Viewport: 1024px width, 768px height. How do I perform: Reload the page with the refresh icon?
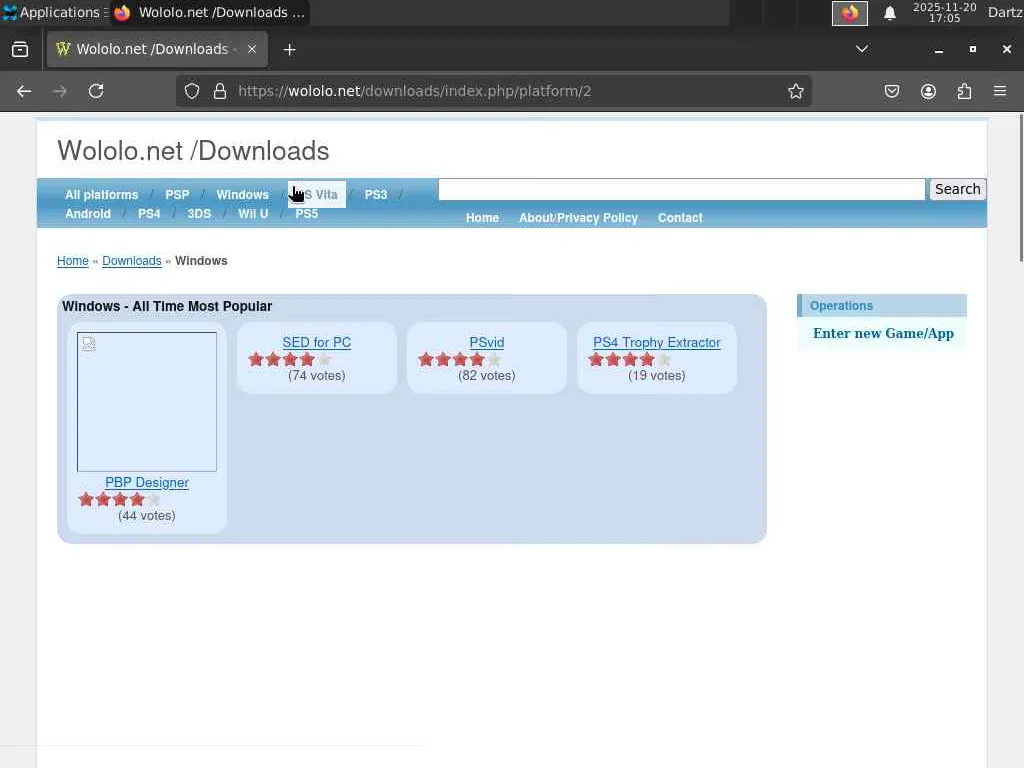pos(96,91)
